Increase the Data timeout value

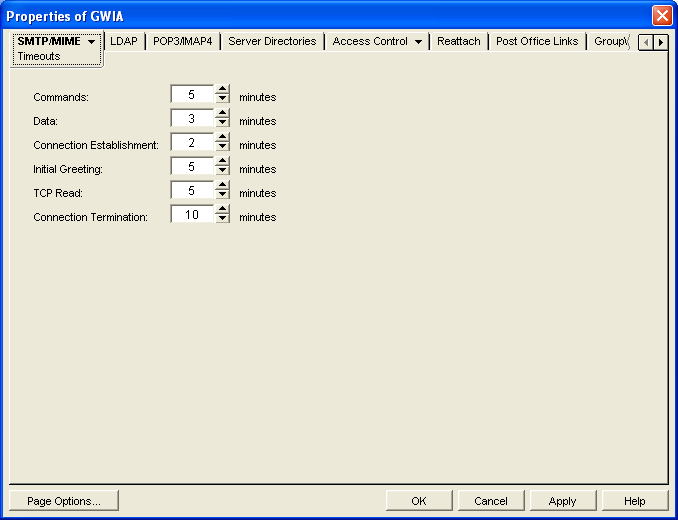pyautogui.click(x=222, y=113)
